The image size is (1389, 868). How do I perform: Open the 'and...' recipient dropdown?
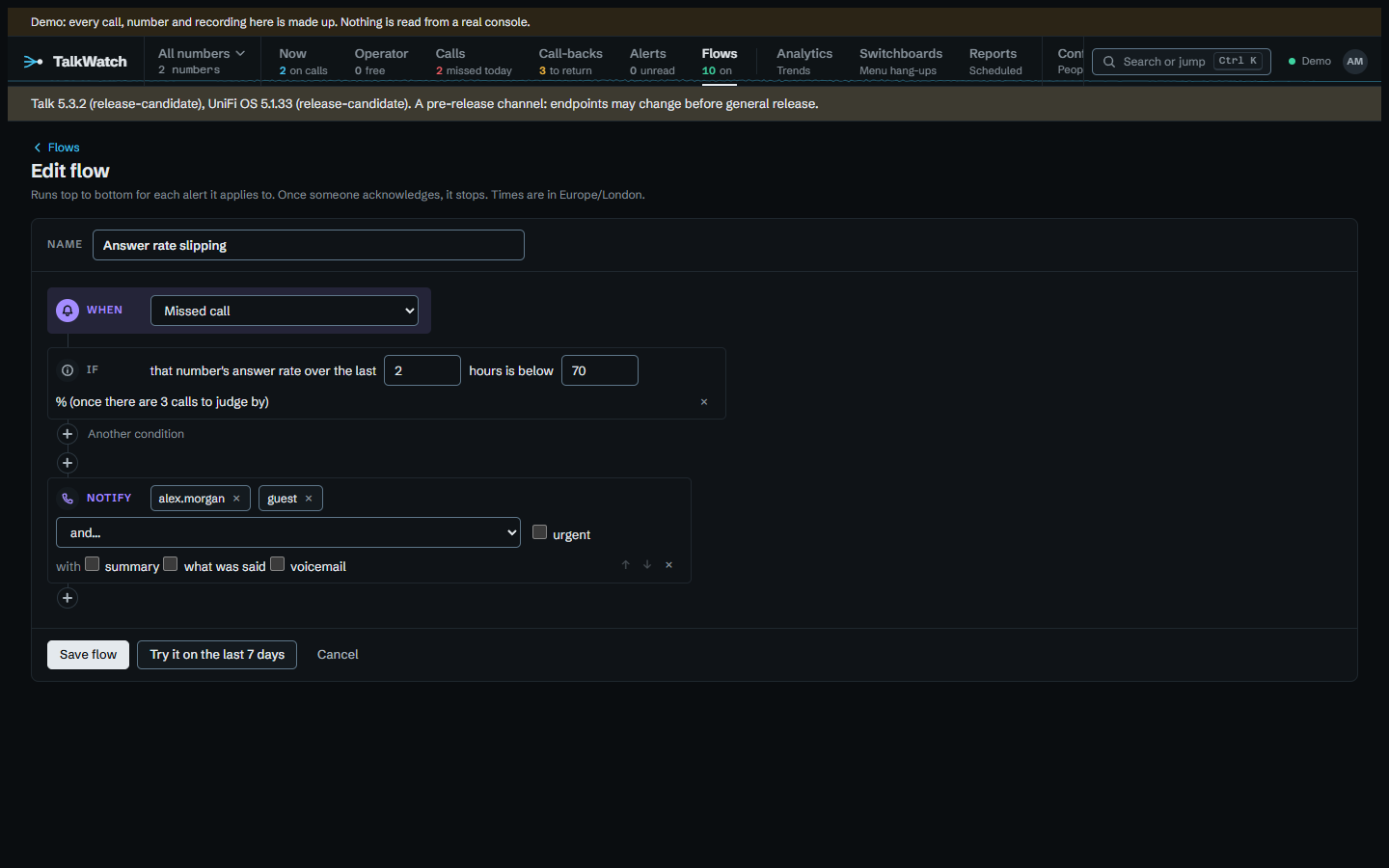(288, 532)
